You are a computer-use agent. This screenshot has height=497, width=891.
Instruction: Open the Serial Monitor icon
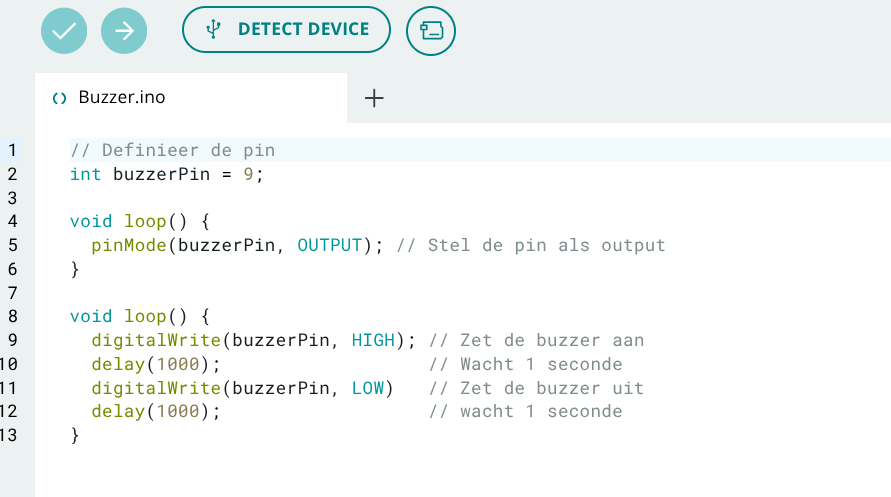click(431, 31)
